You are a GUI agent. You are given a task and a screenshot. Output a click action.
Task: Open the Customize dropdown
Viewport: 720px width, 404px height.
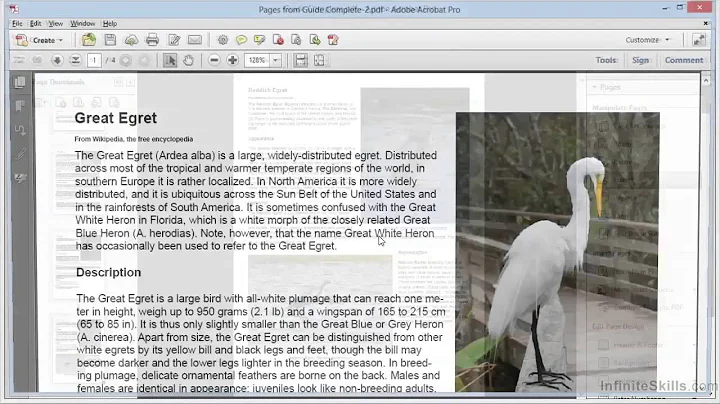647,40
